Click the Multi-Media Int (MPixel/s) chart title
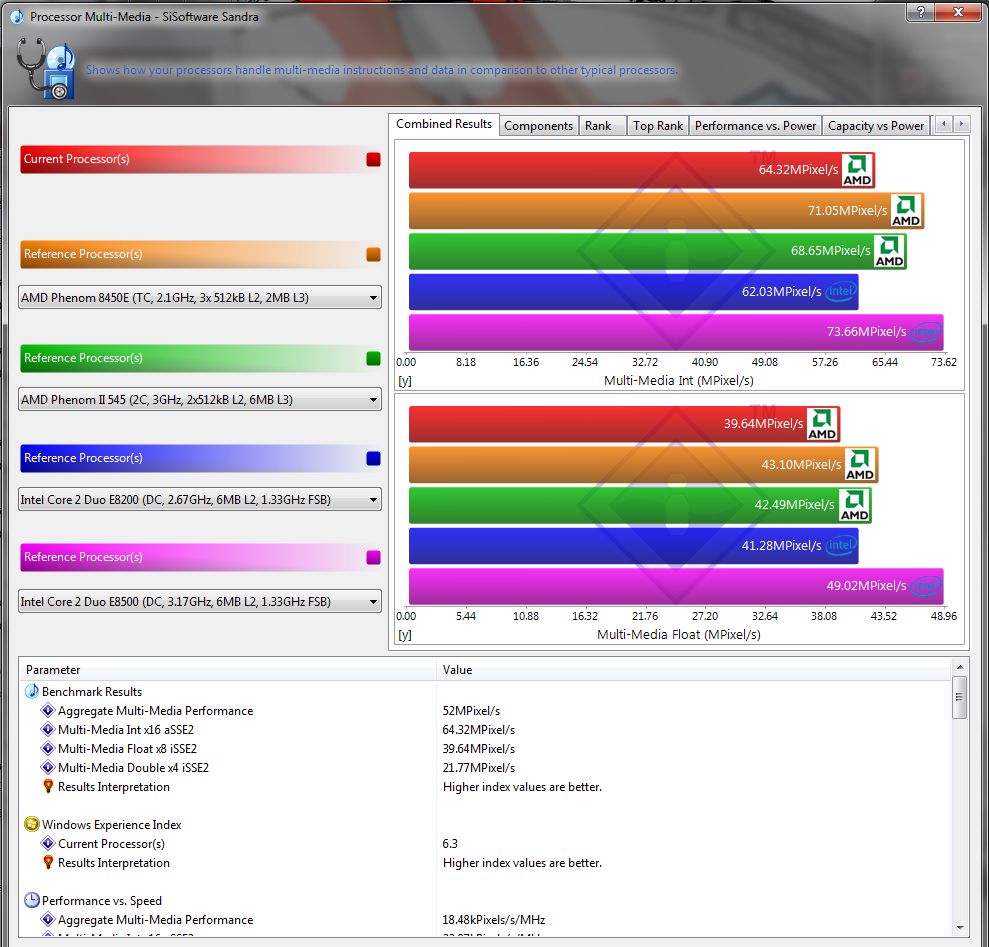This screenshot has width=989, height=947. 679,380
